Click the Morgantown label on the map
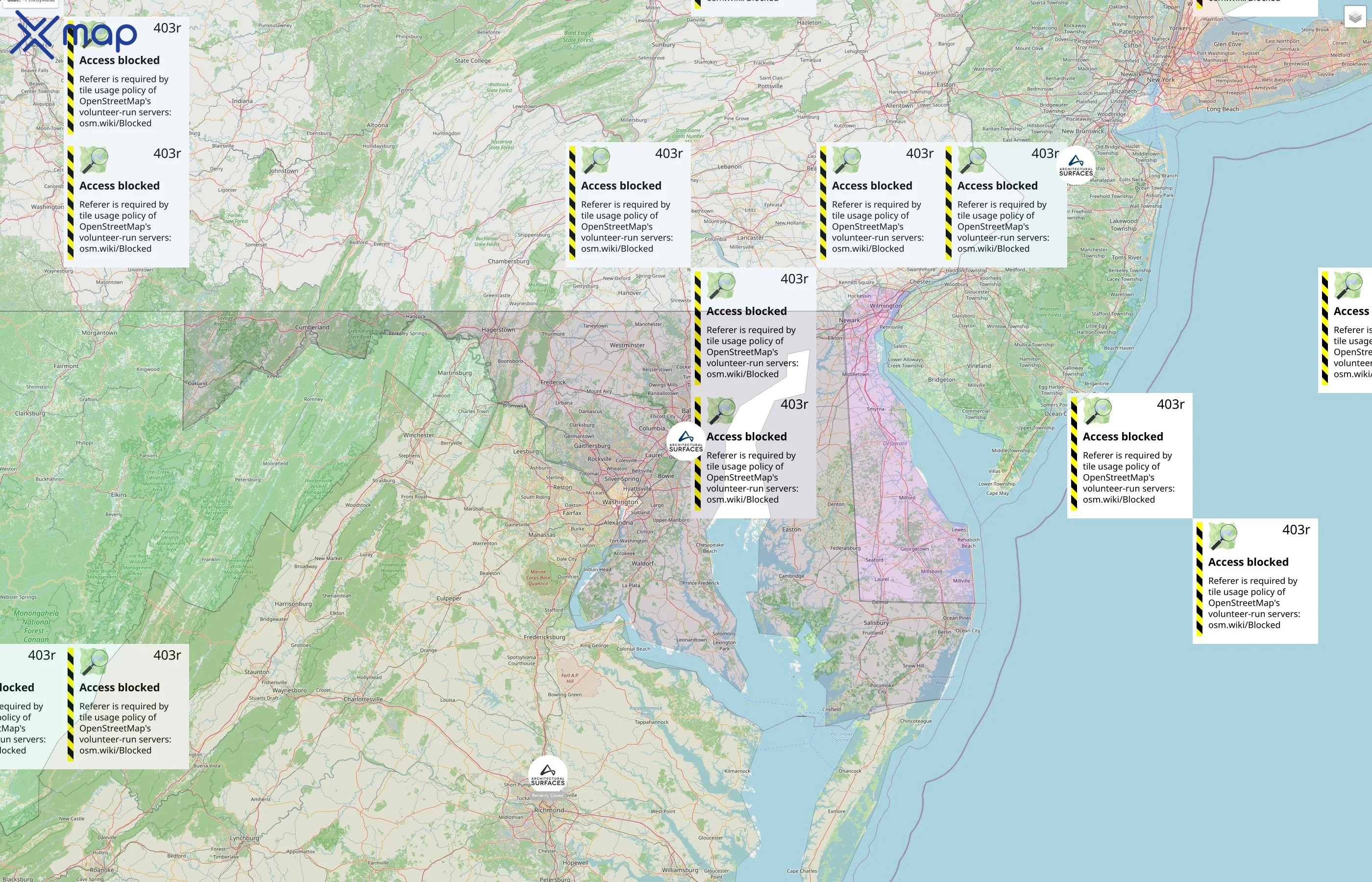Image resolution: width=1372 pixels, height=882 pixels. [99, 333]
